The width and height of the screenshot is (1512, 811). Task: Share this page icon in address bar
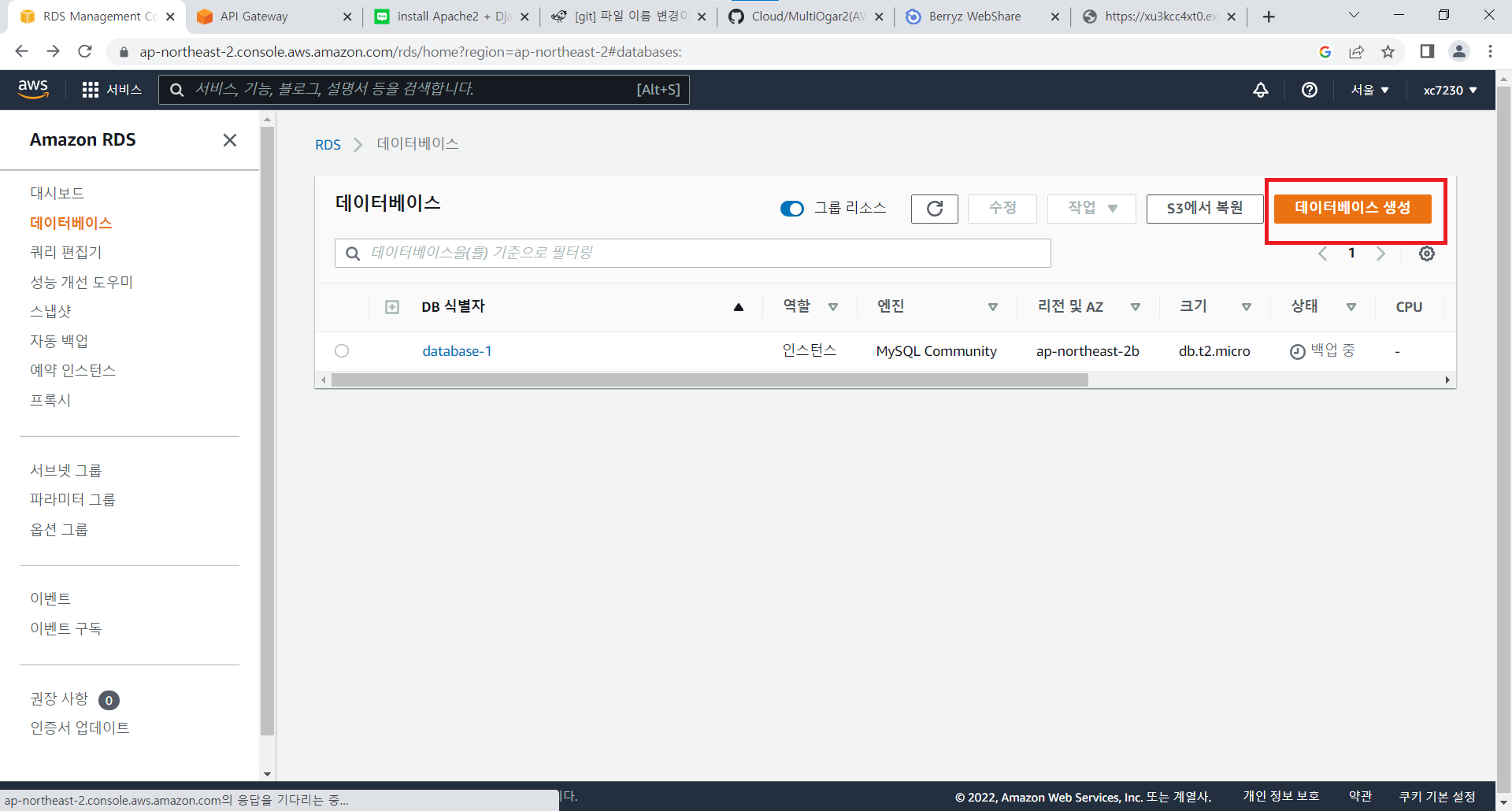pos(1356,52)
